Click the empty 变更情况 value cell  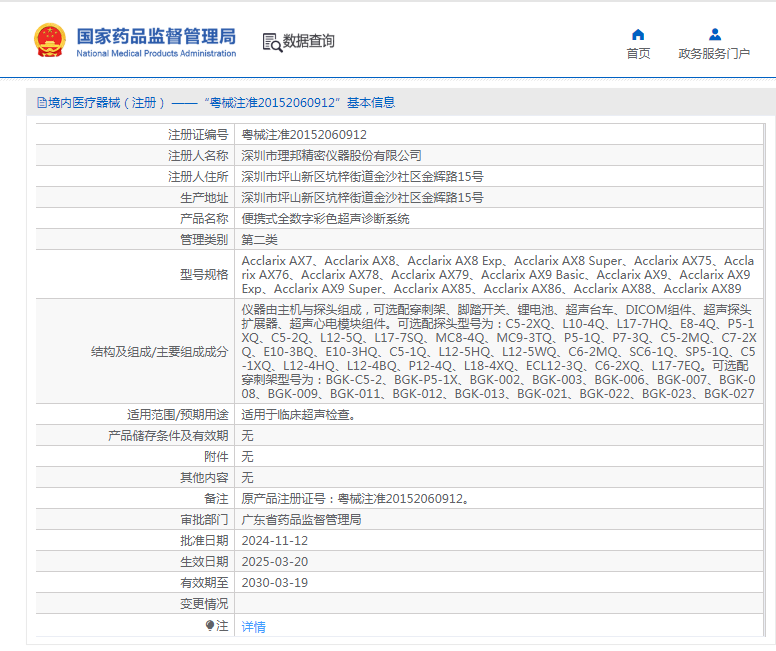(500, 604)
